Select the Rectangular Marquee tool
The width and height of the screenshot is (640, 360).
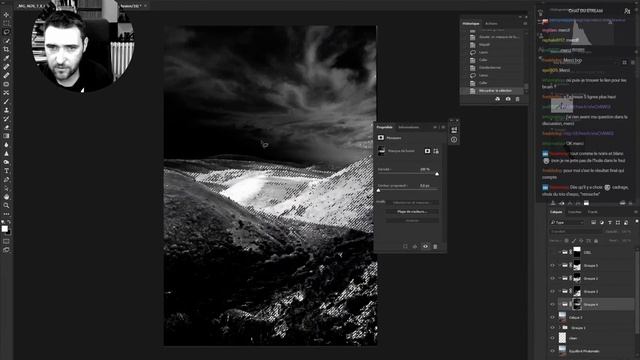tap(6, 23)
